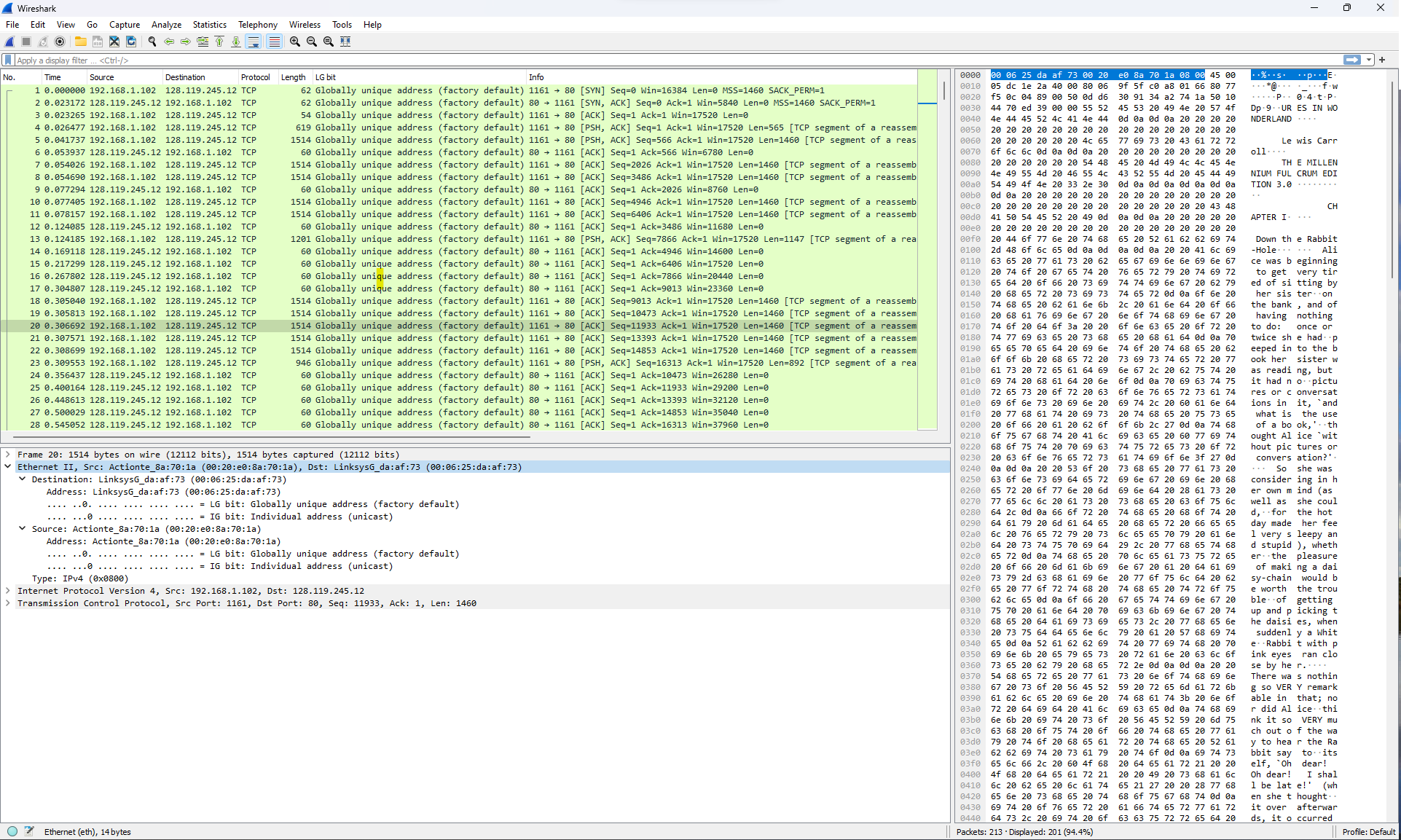The width and height of the screenshot is (1401, 840).
Task: Stop the running capture
Action: point(26,42)
